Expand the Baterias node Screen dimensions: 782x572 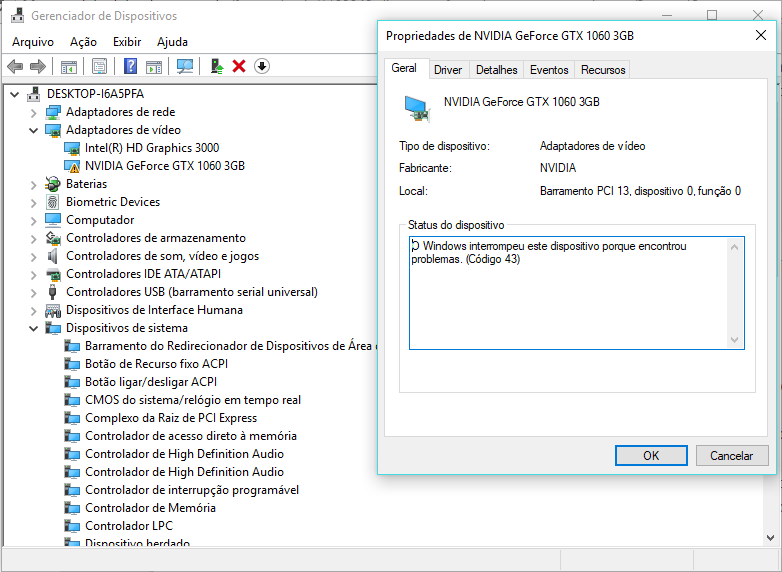33,185
